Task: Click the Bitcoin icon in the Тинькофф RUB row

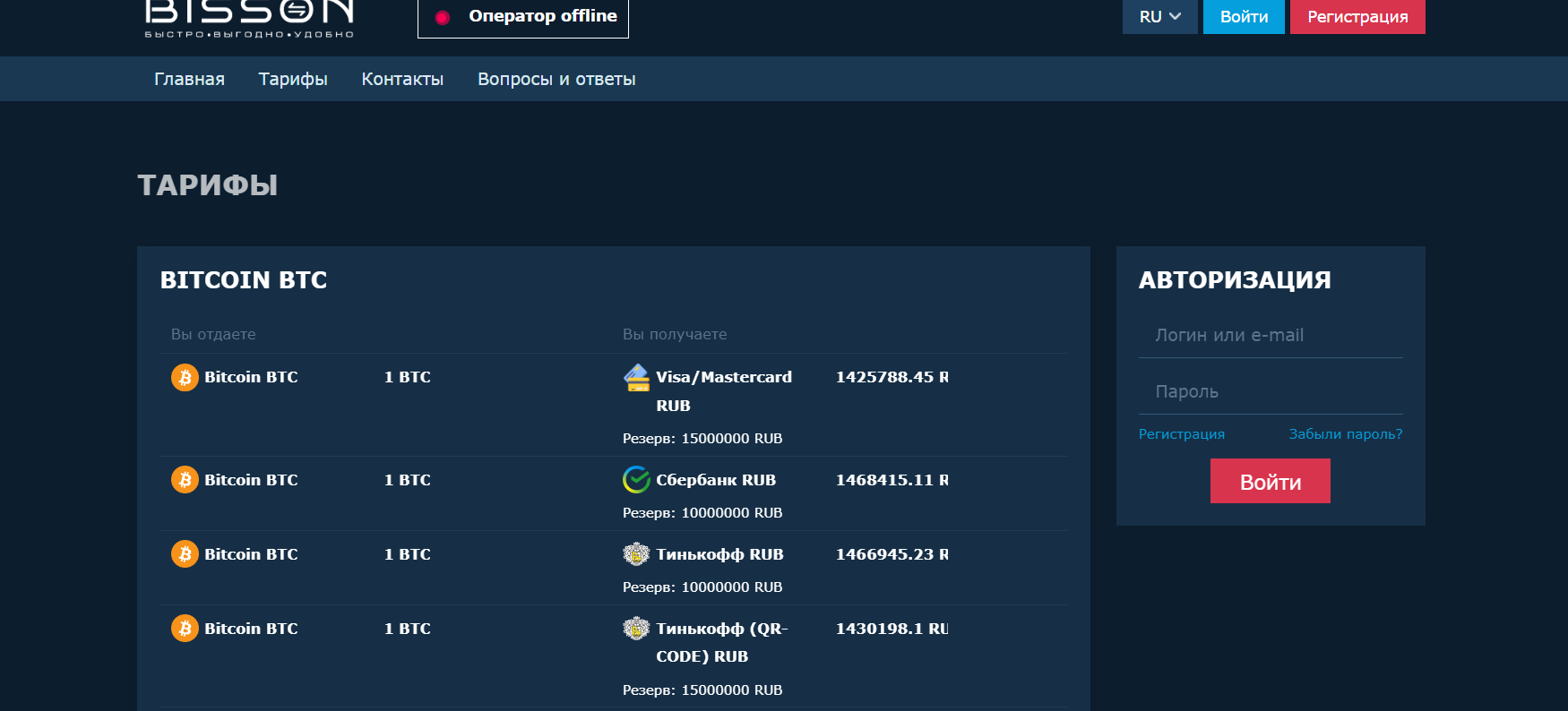Action: 185,554
